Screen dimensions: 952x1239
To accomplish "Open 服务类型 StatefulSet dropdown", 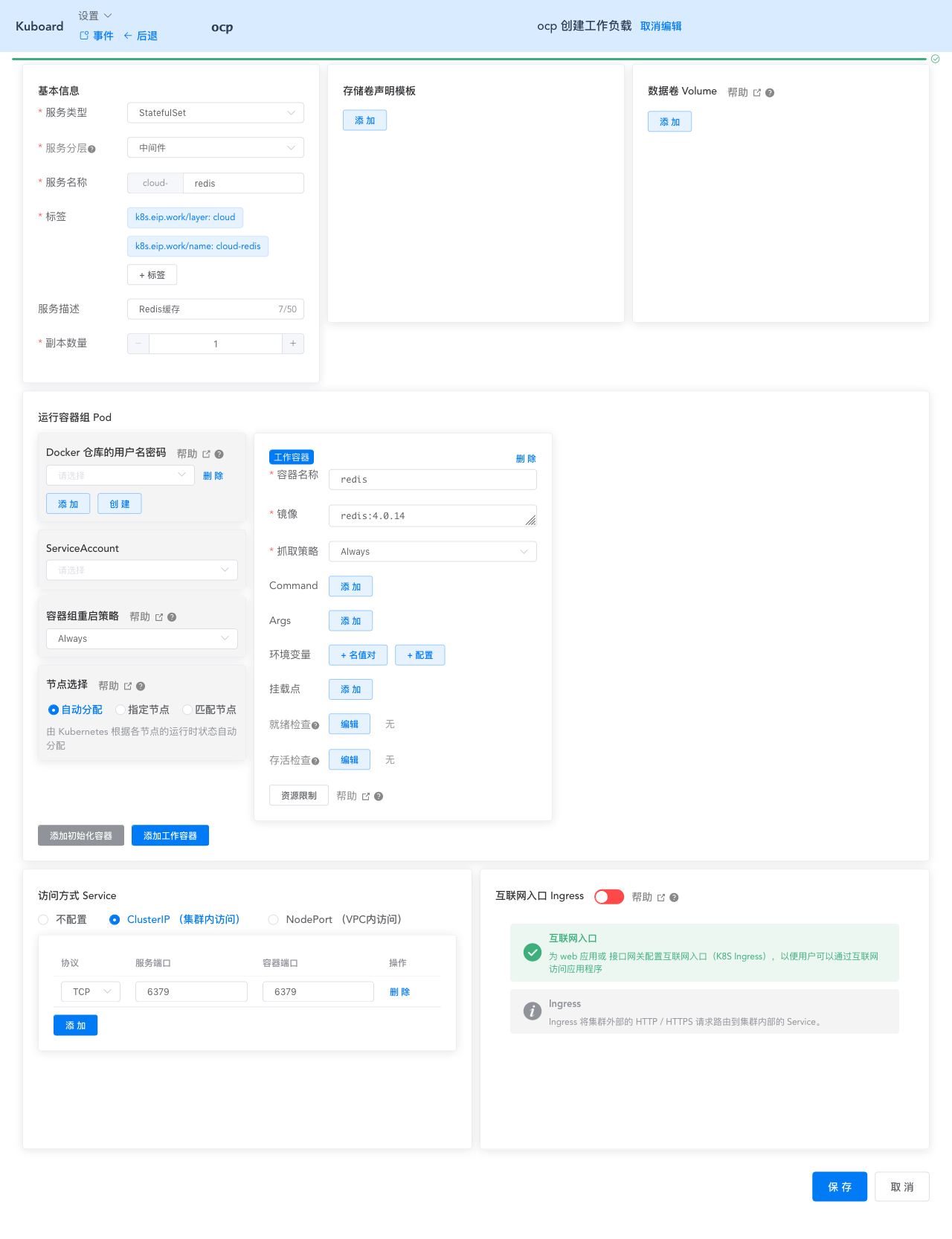I will pyautogui.click(x=216, y=113).
